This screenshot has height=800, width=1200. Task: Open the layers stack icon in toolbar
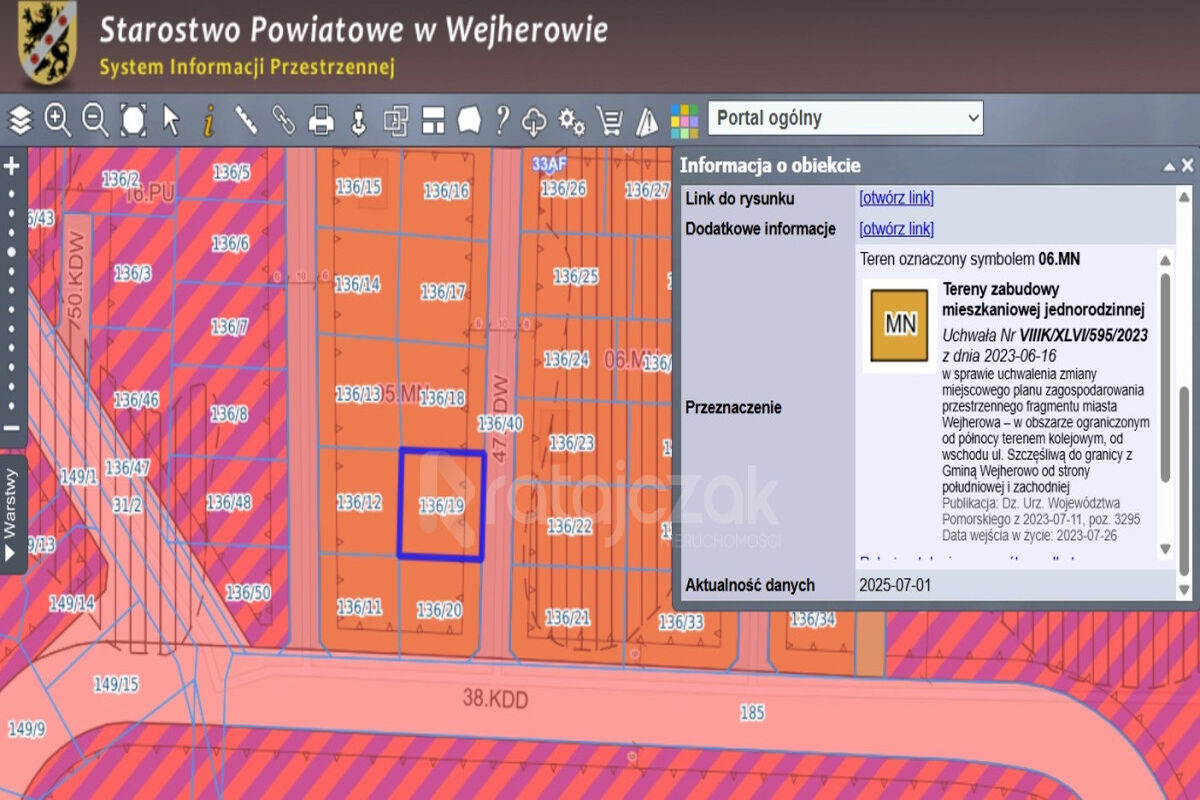(21, 121)
